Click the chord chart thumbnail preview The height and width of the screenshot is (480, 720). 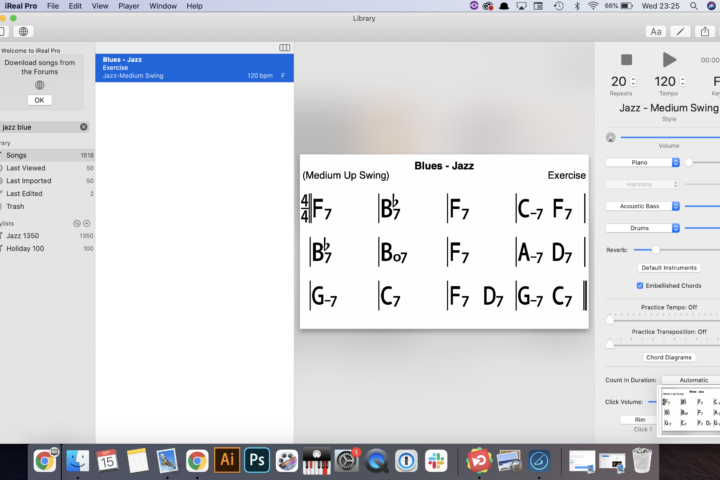[x=690, y=411]
